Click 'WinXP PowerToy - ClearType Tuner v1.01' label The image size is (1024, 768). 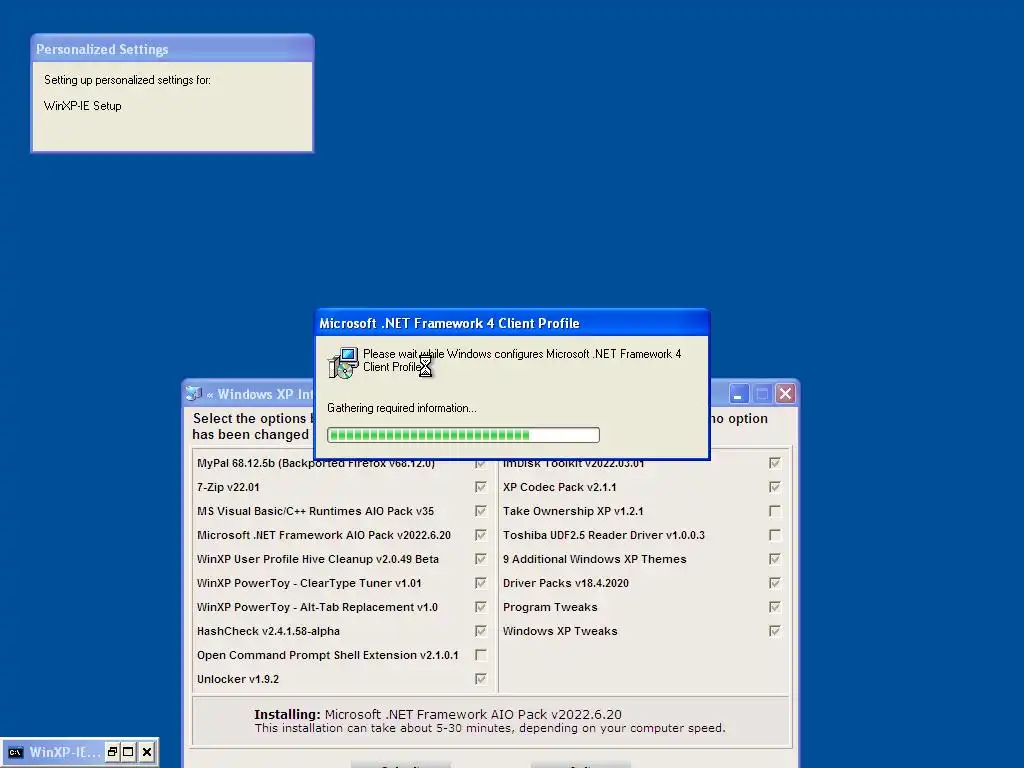pyautogui.click(x=309, y=583)
